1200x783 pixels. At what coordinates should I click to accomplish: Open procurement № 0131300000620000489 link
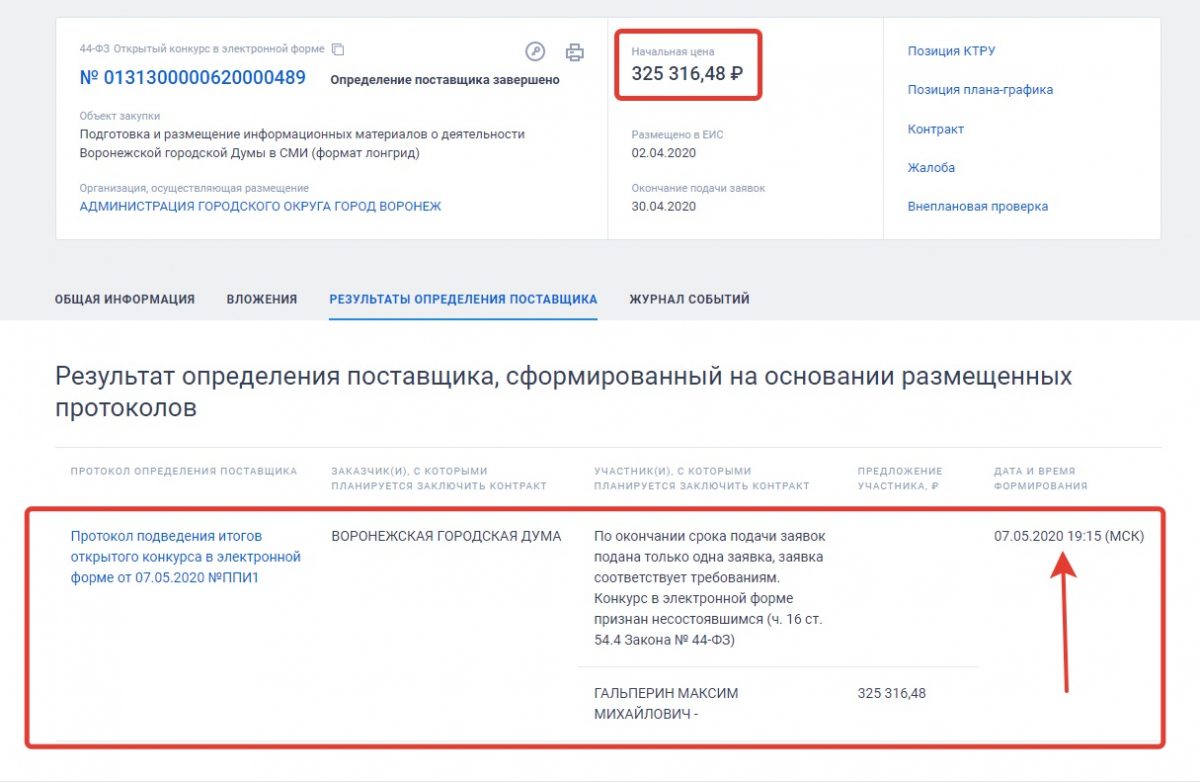(x=193, y=78)
